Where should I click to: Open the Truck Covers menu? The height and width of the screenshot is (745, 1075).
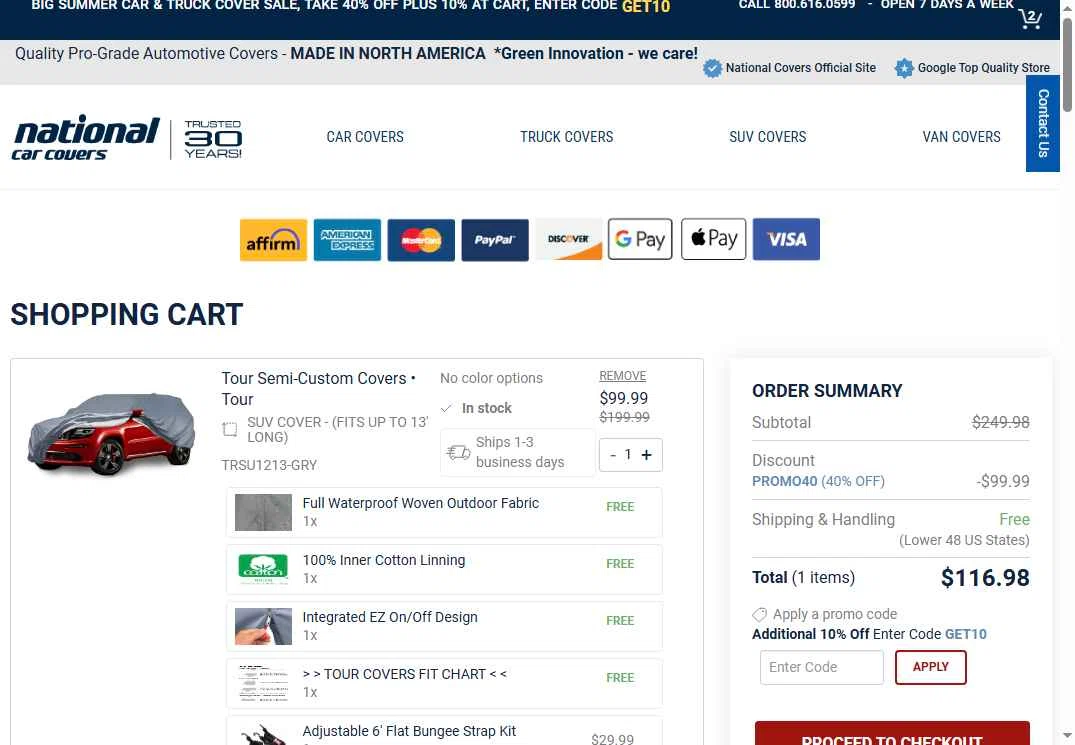pos(566,137)
